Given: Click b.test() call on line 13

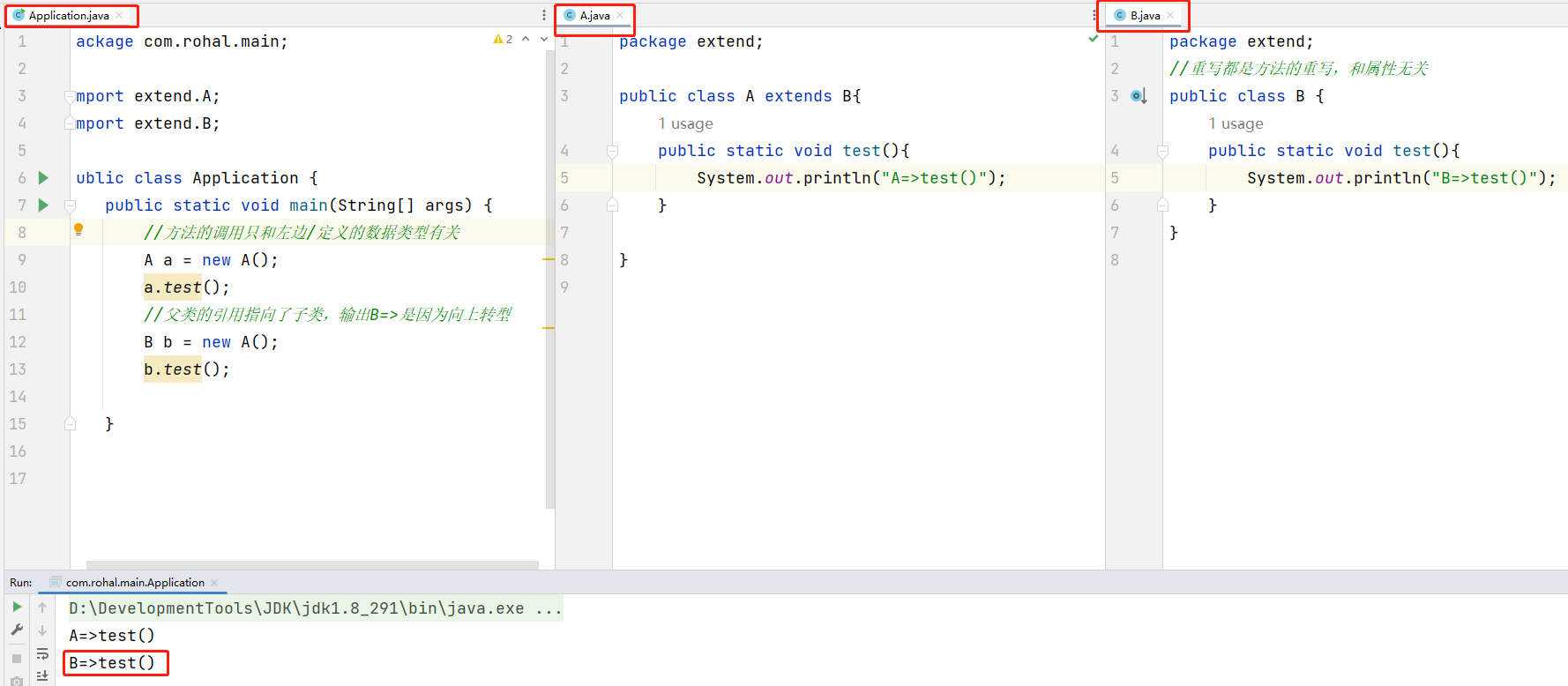Looking at the screenshot, I should coord(187,369).
